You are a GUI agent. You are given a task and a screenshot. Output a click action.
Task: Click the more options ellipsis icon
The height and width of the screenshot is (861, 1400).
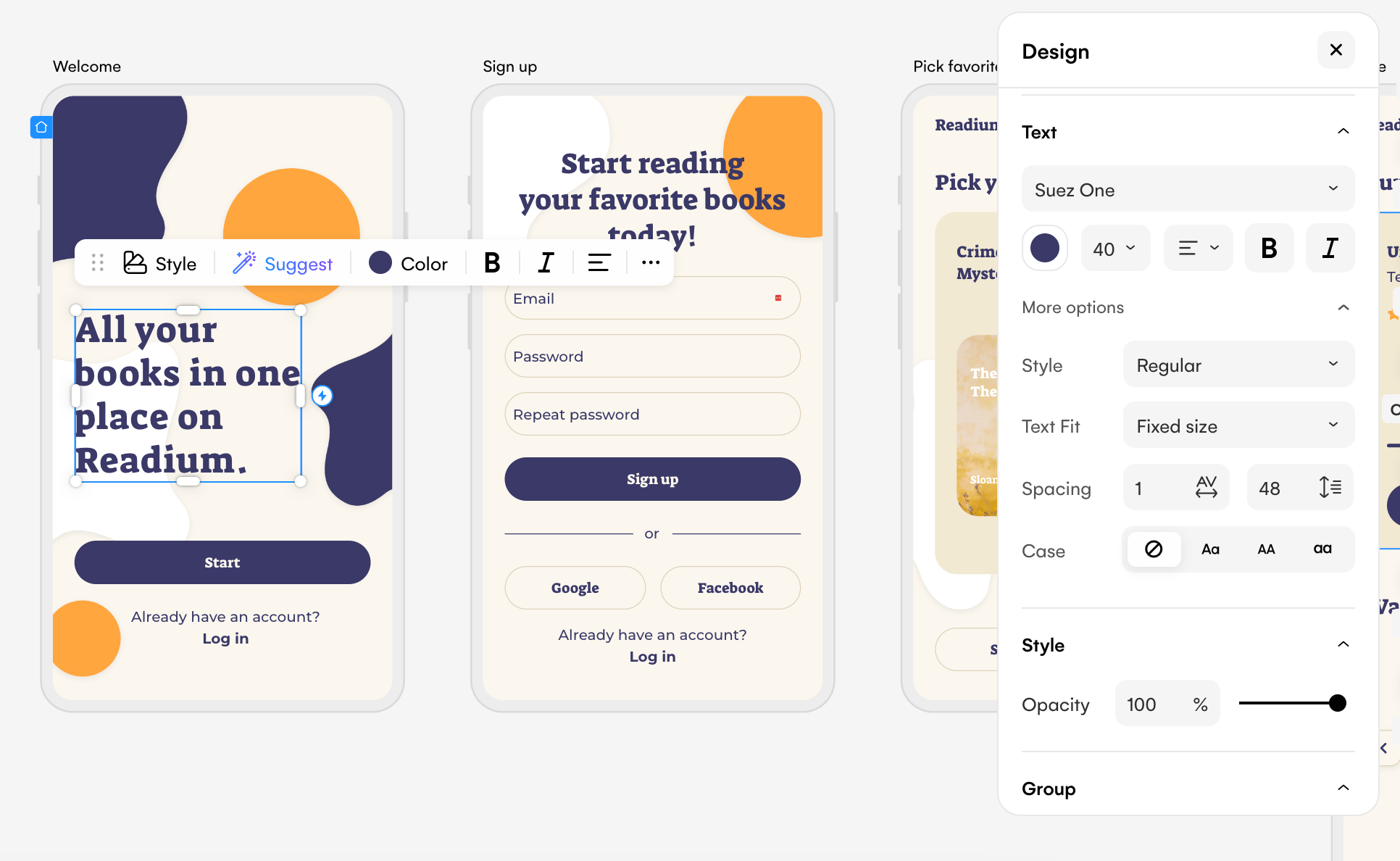point(650,263)
